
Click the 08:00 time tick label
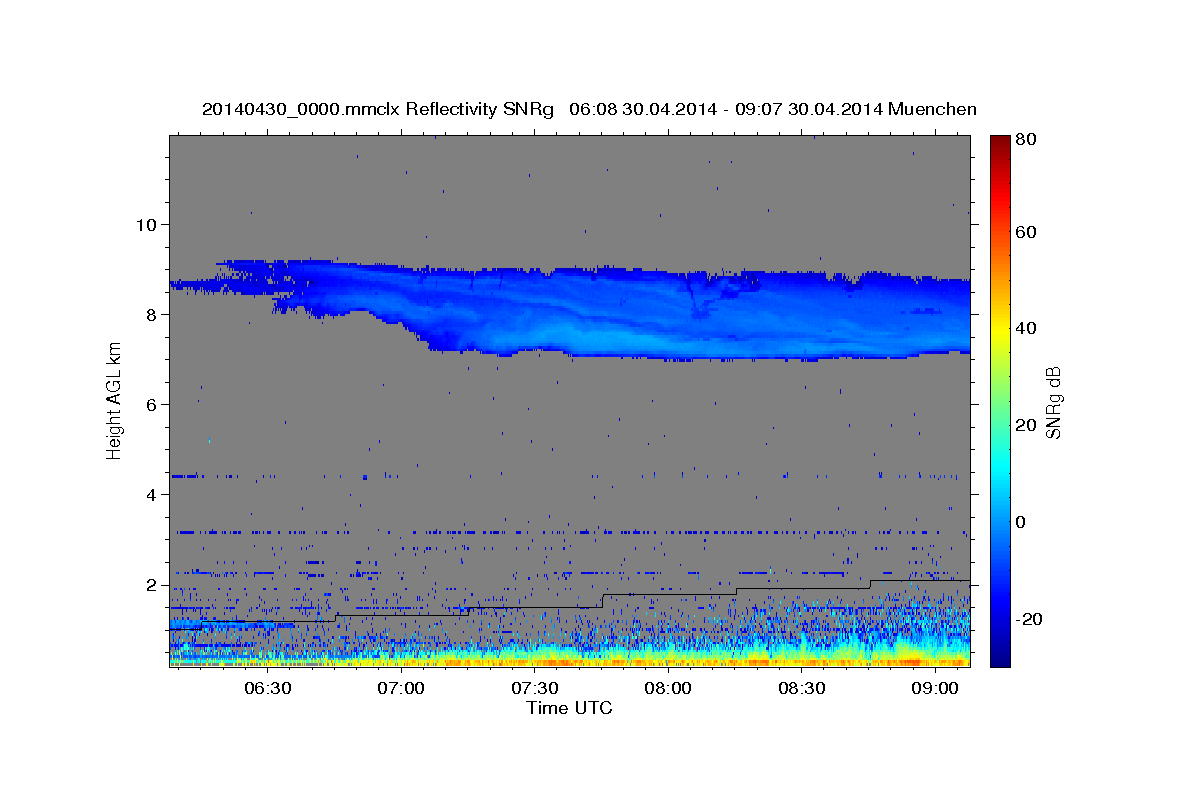click(x=668, y=689)
